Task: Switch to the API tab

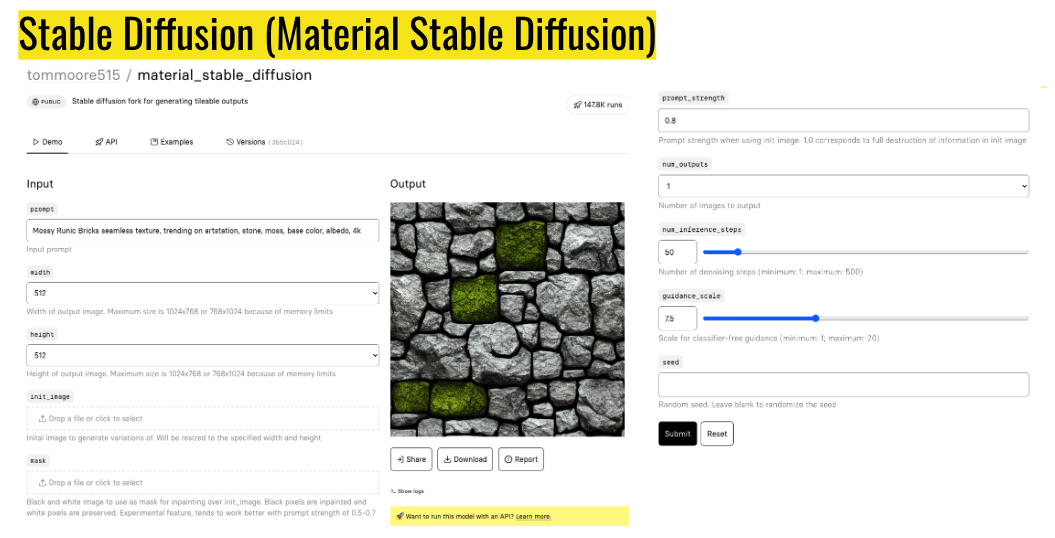Action: (x=106, y=142)
